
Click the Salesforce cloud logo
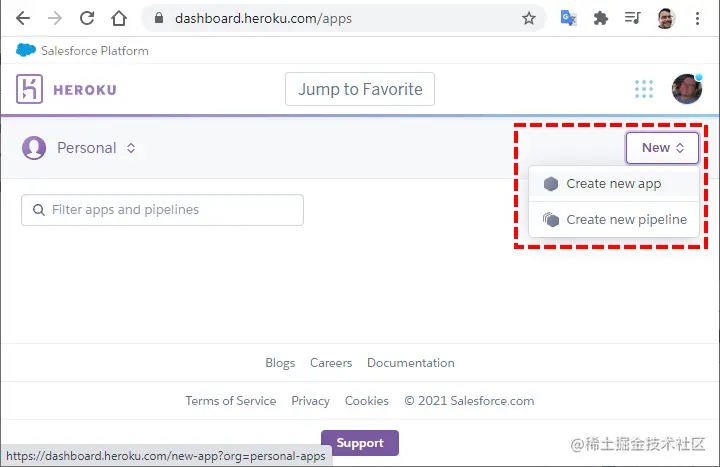[x=26, y=50]
